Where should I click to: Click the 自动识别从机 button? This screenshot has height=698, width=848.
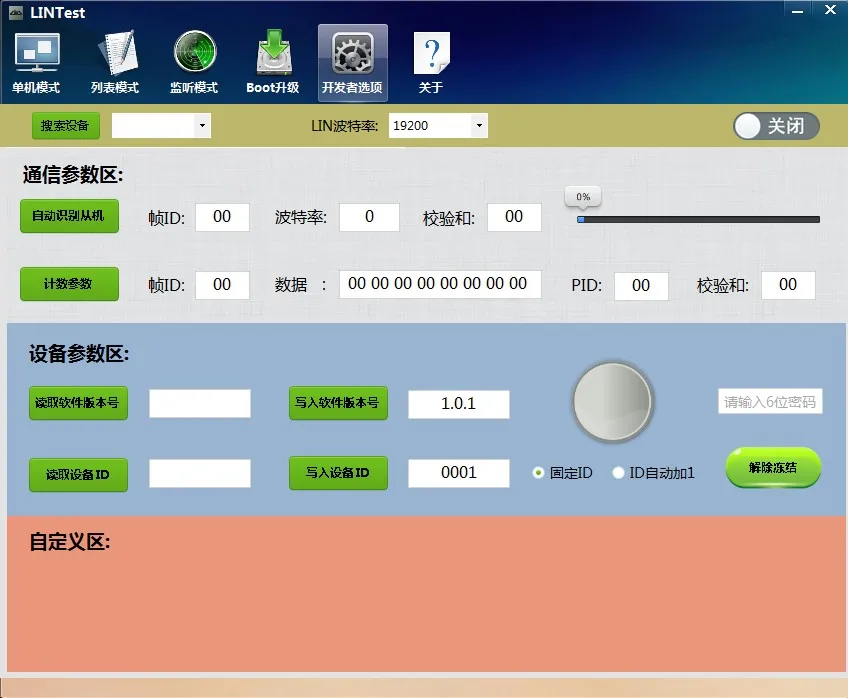point(69,216)
